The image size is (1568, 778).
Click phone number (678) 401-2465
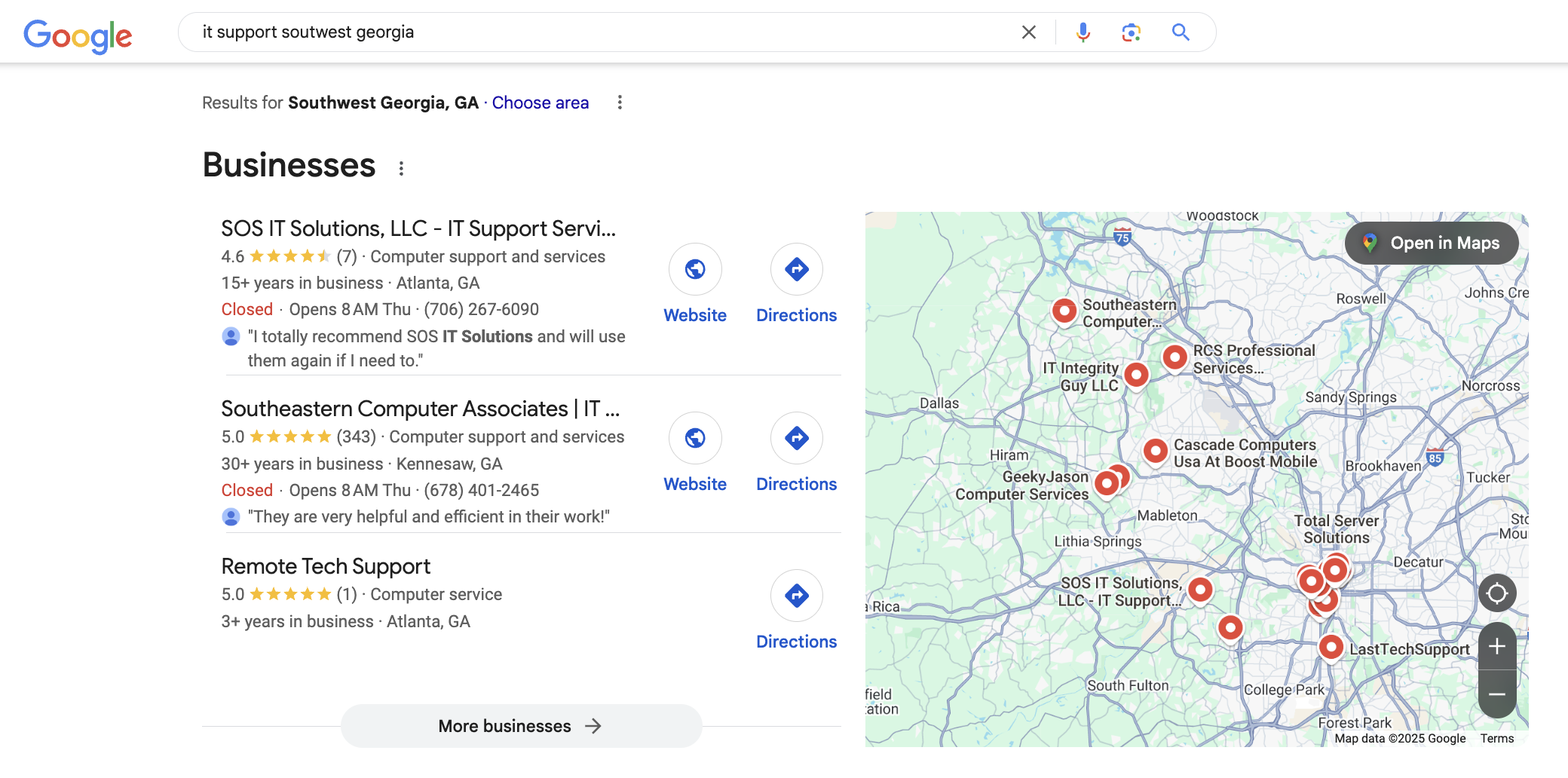pyautogui.click(x=481, y=490)
